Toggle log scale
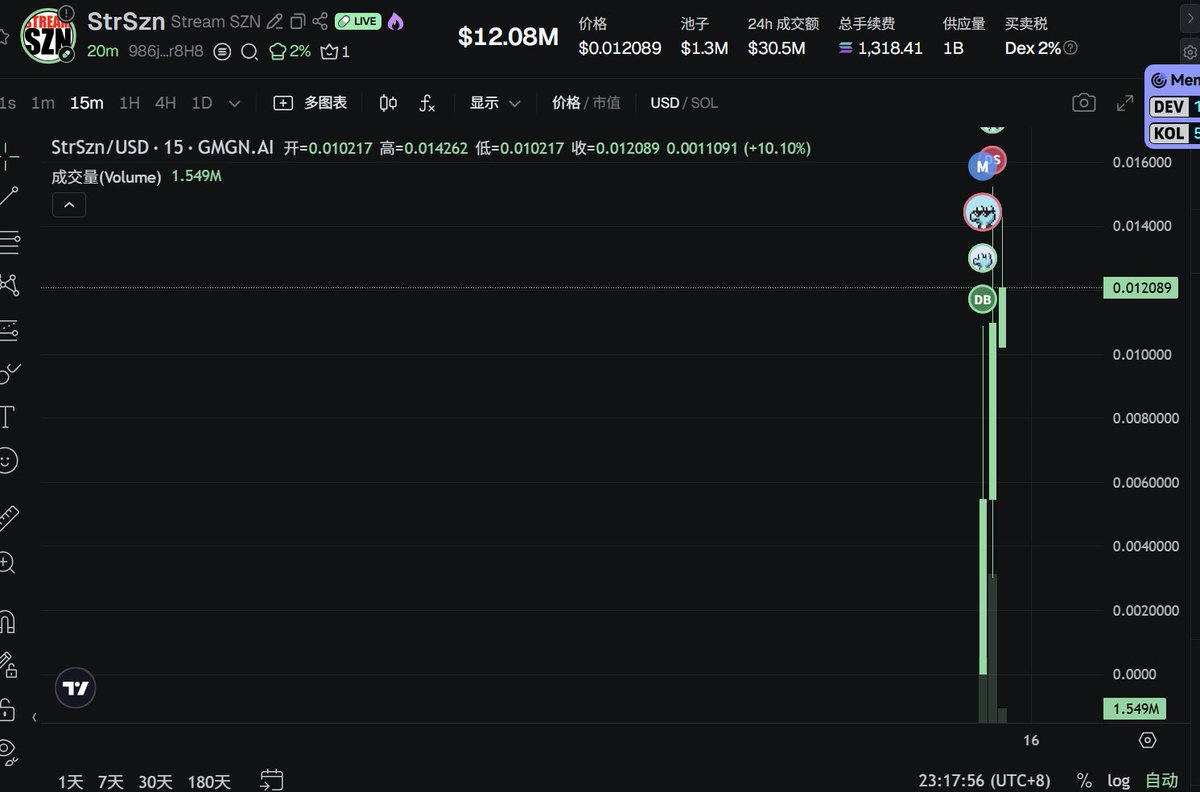Image resolution: width=1200 pixels, height=792 pixels. point(1119,781)
